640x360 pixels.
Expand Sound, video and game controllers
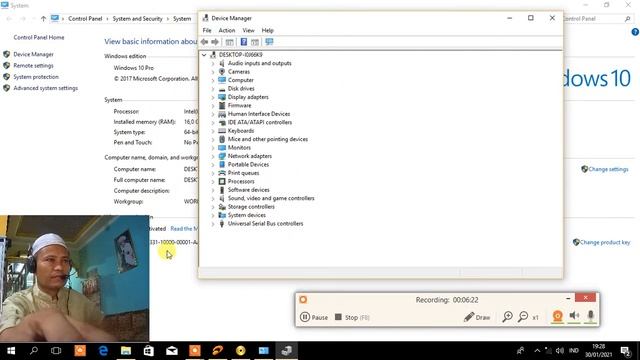[213, 198]
